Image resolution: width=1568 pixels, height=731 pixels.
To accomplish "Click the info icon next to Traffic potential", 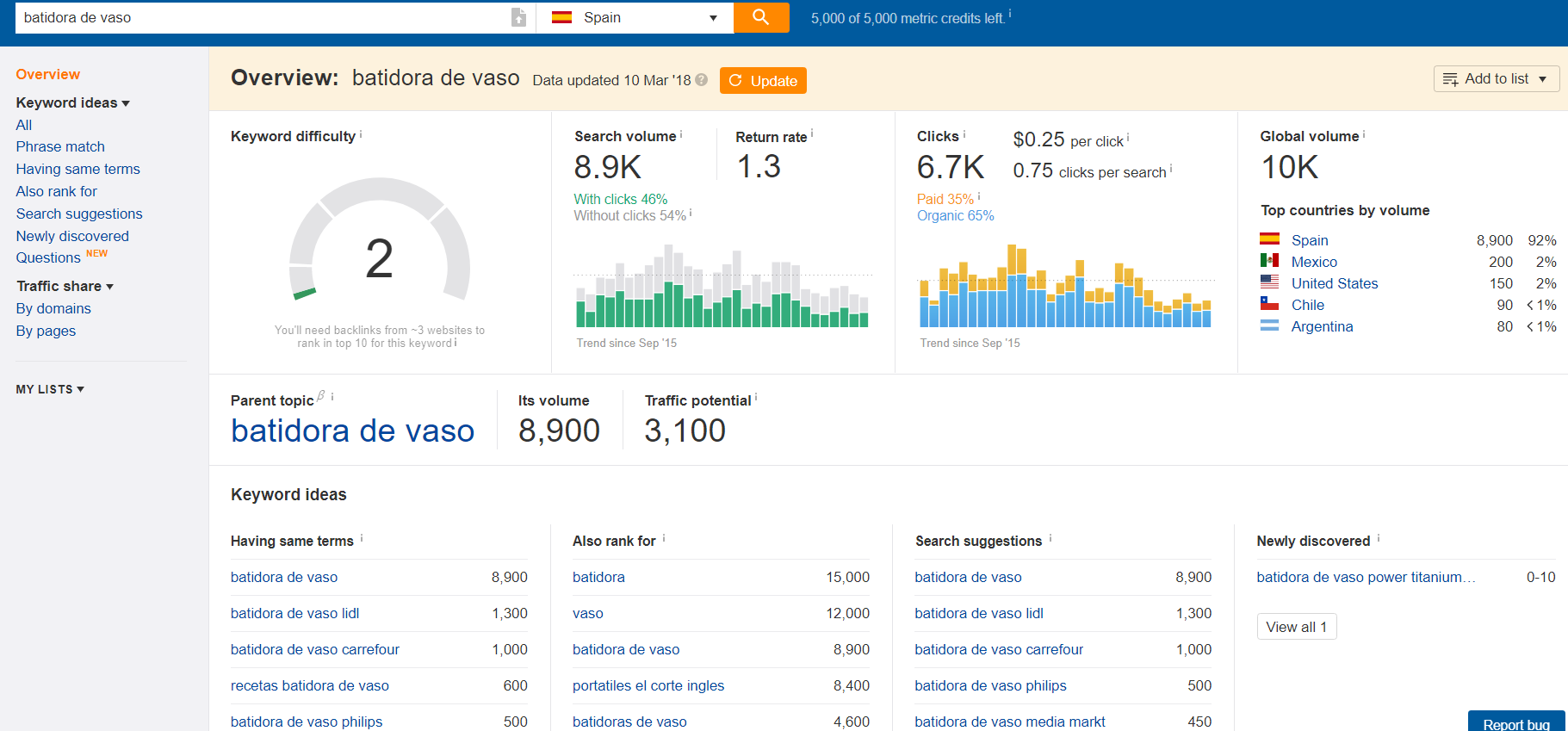I will pyautogui.click(x=756, y=398).
